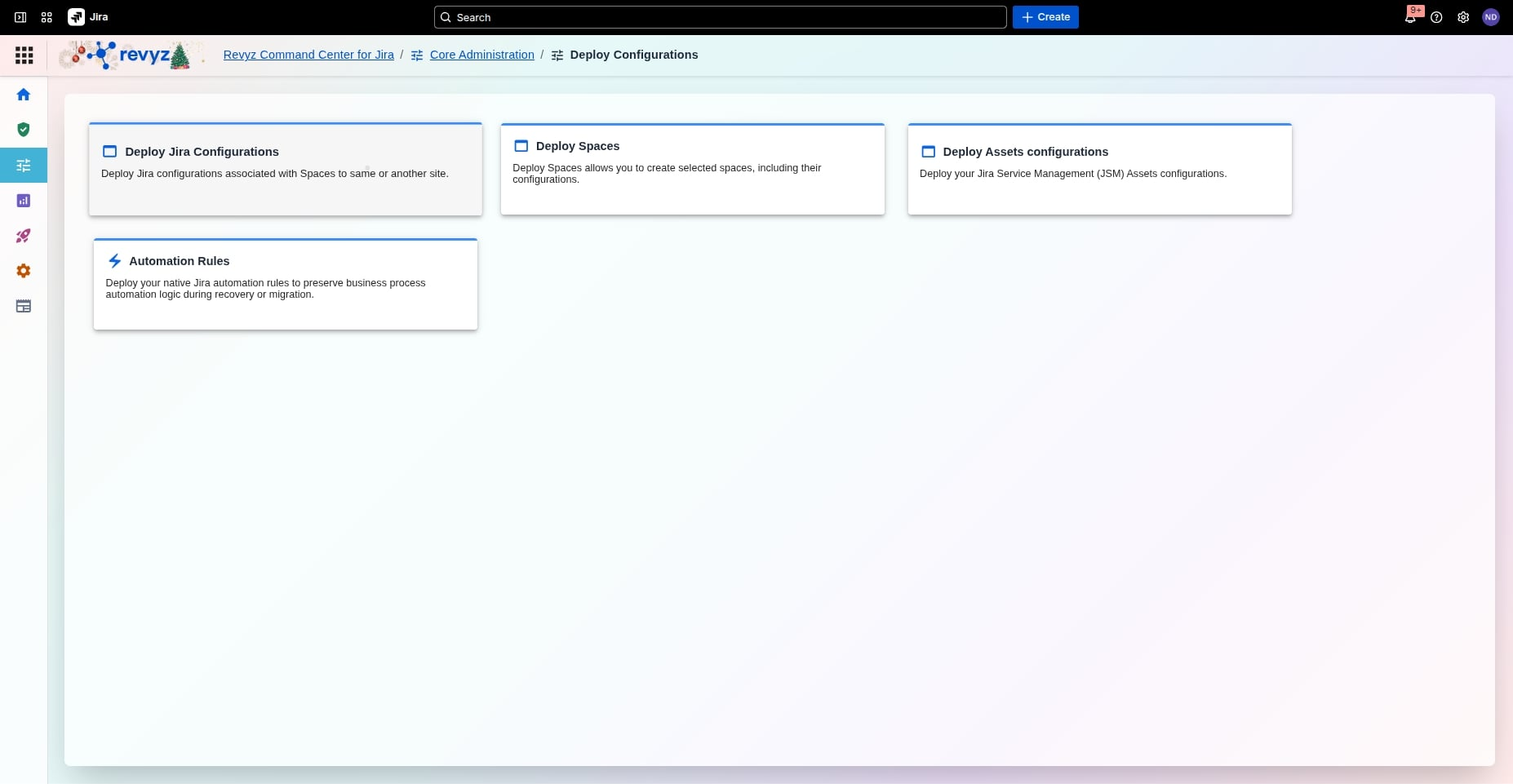
Task: Open the Deploy Jira Configurations card
Action: click(285, 170)
